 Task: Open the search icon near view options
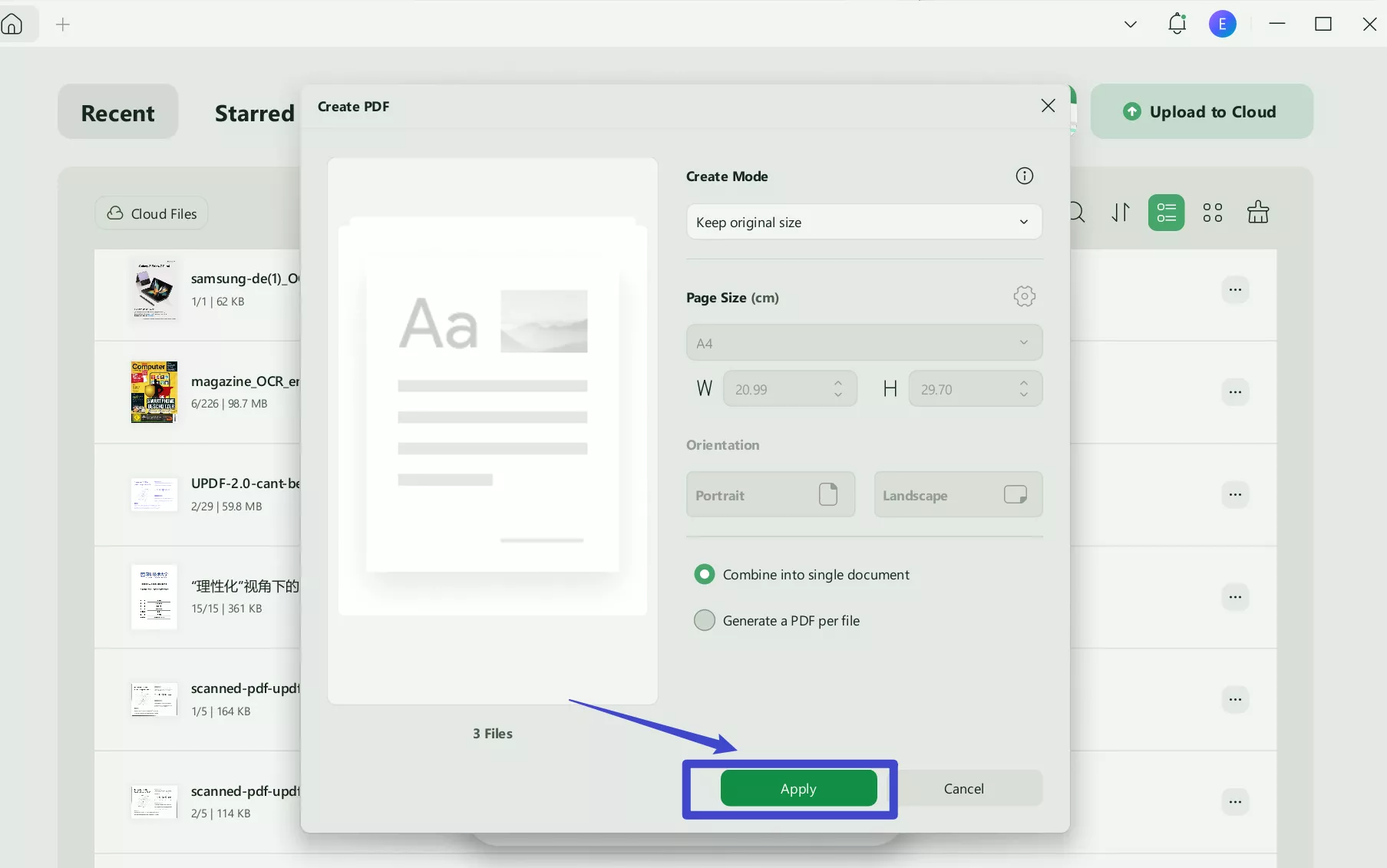(x=1076, y=213)
